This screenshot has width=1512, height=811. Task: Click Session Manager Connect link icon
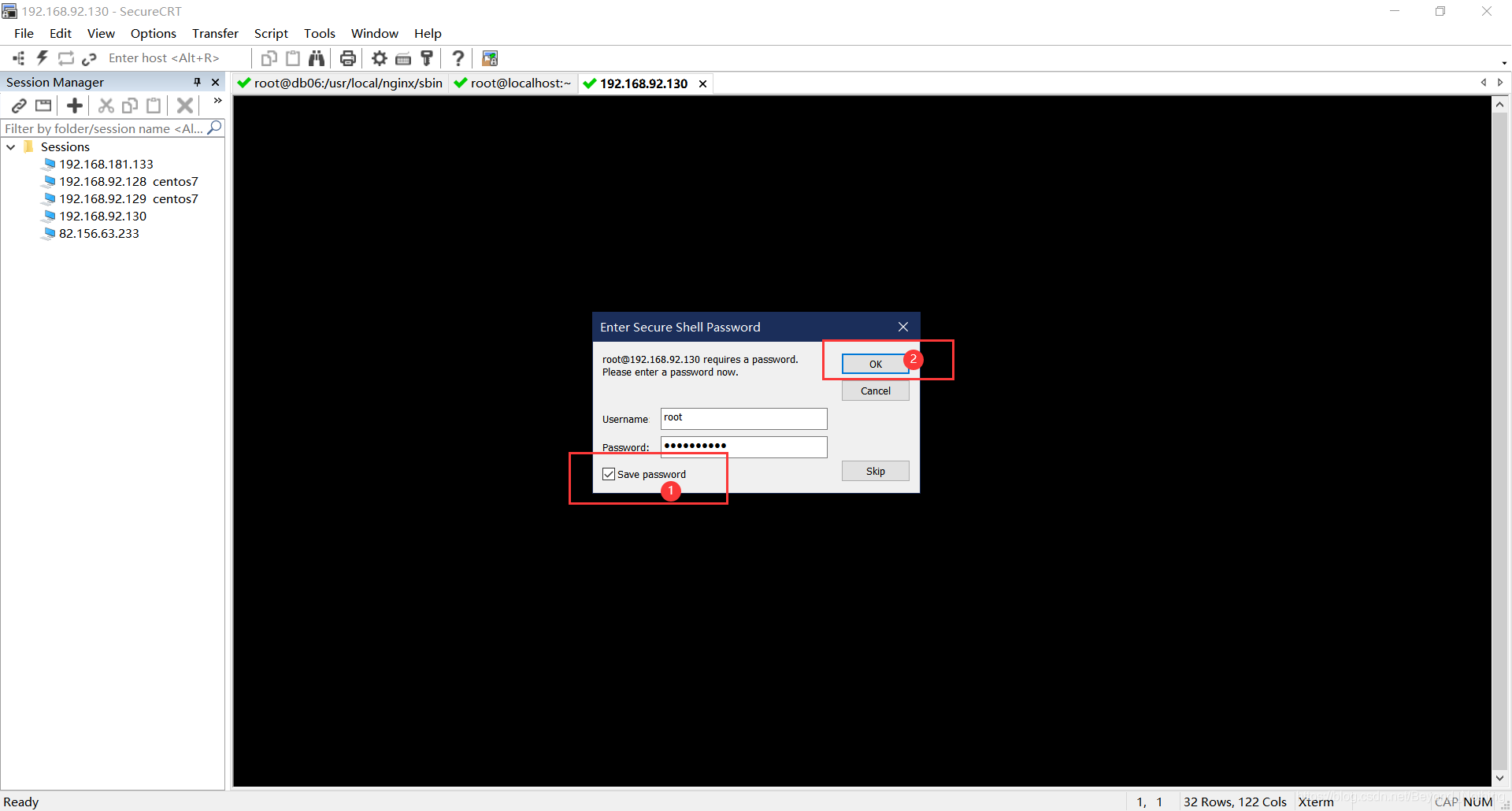click(19, 106)
